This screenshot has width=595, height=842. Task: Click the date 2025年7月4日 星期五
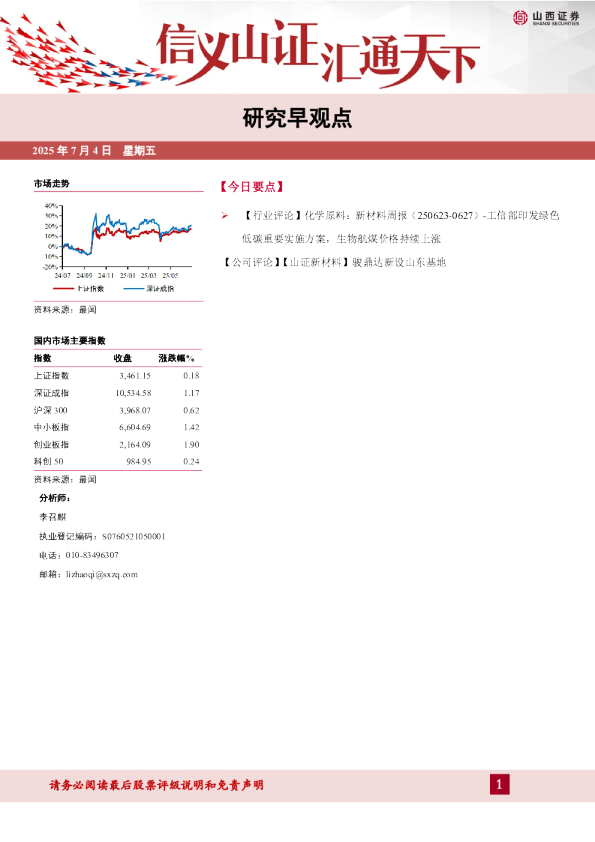[x=94, y=151]
